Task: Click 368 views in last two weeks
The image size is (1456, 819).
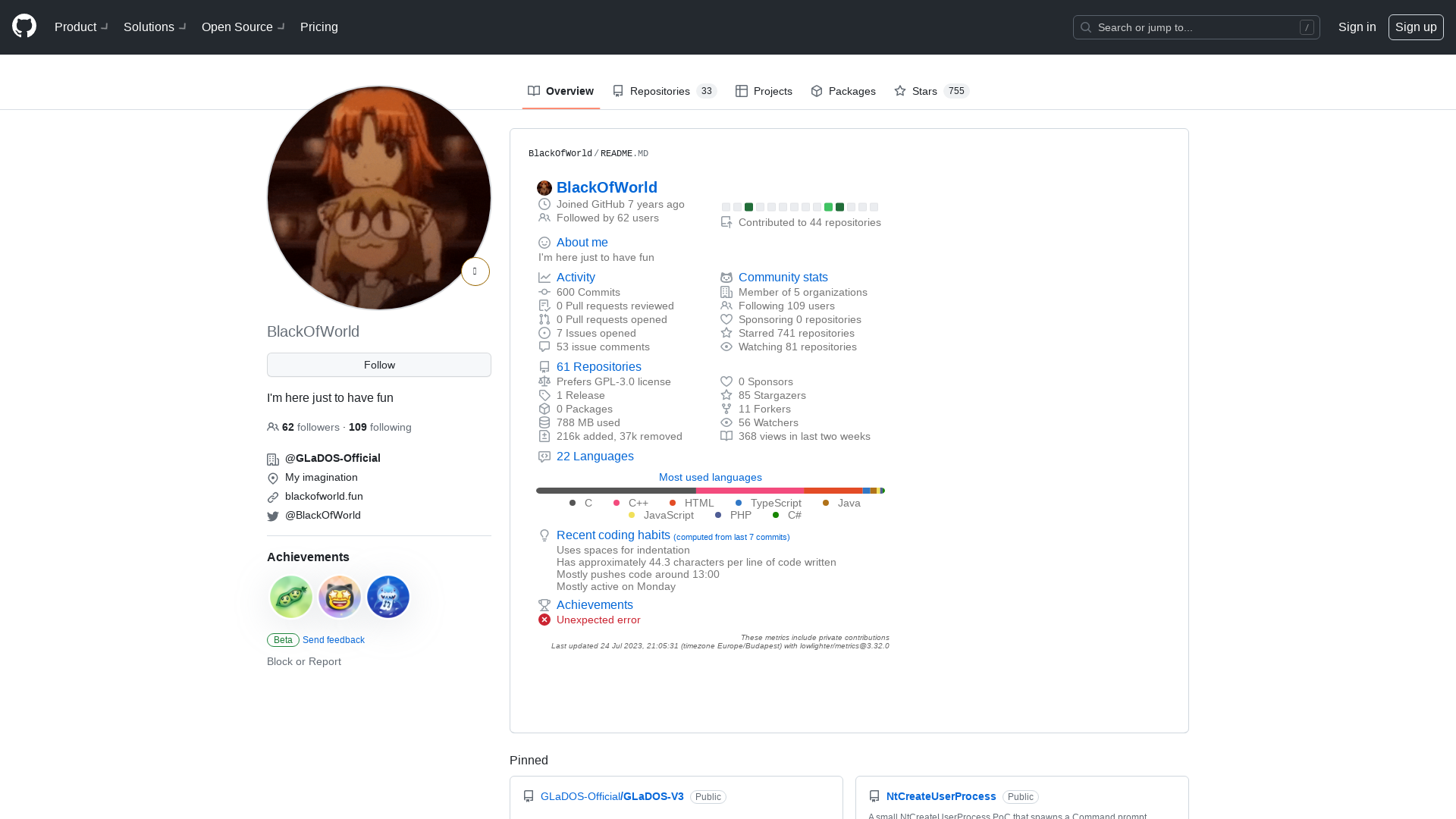Action: (x=805, y=436)
